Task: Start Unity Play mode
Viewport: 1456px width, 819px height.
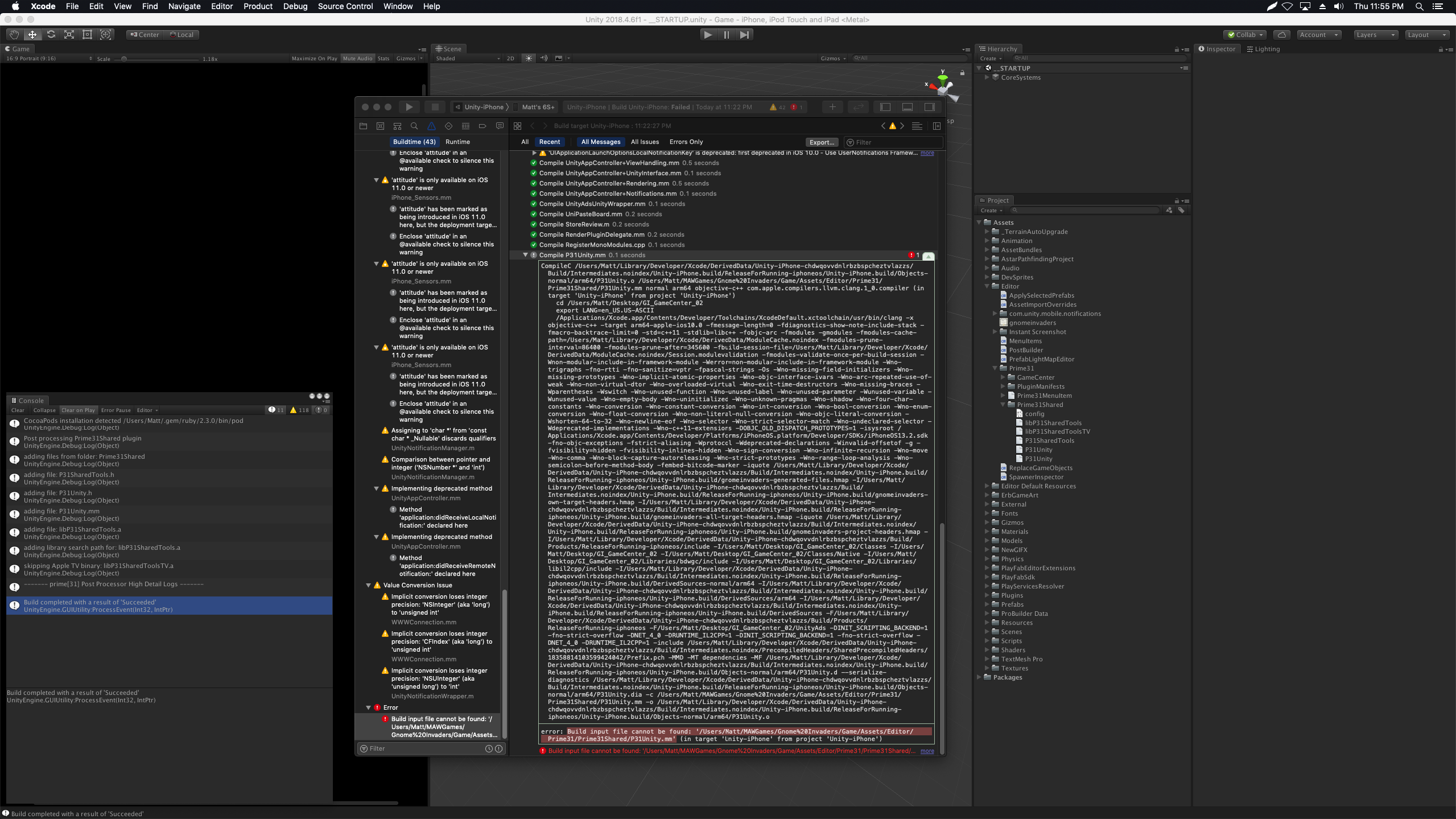Action: click(708, 35)
